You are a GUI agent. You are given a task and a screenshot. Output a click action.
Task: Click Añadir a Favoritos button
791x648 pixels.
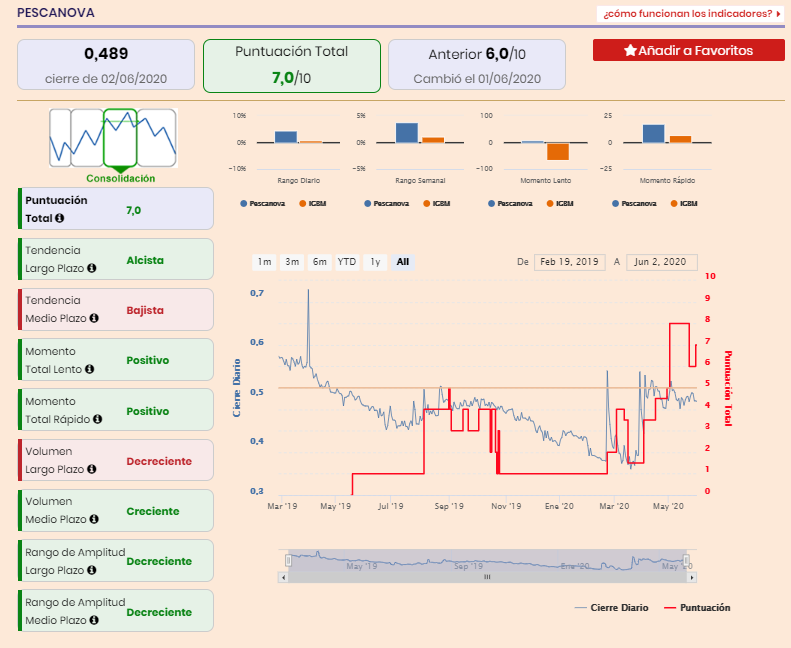(x=689, y=50)
